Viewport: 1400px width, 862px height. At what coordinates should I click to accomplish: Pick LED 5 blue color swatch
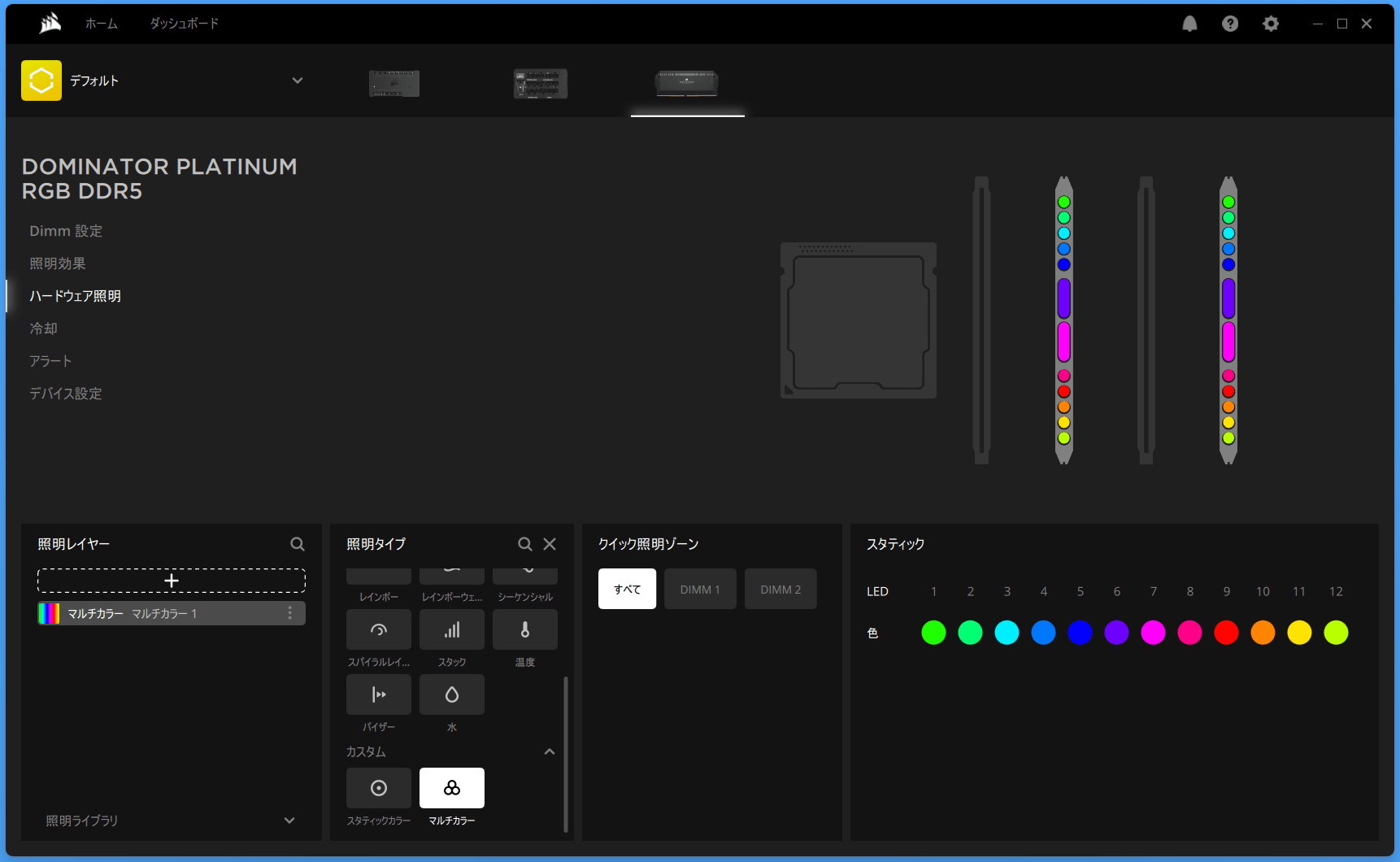click(x=1080, y=632)
